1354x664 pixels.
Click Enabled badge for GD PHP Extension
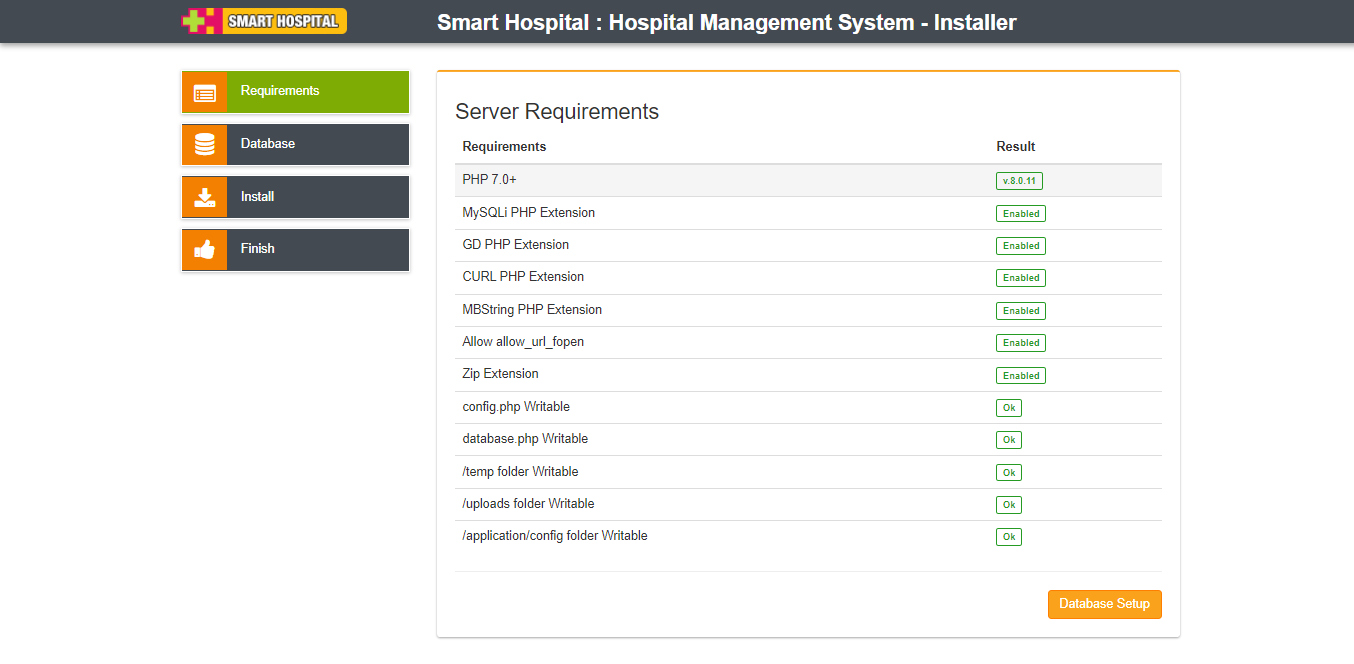coord(1021,246)
